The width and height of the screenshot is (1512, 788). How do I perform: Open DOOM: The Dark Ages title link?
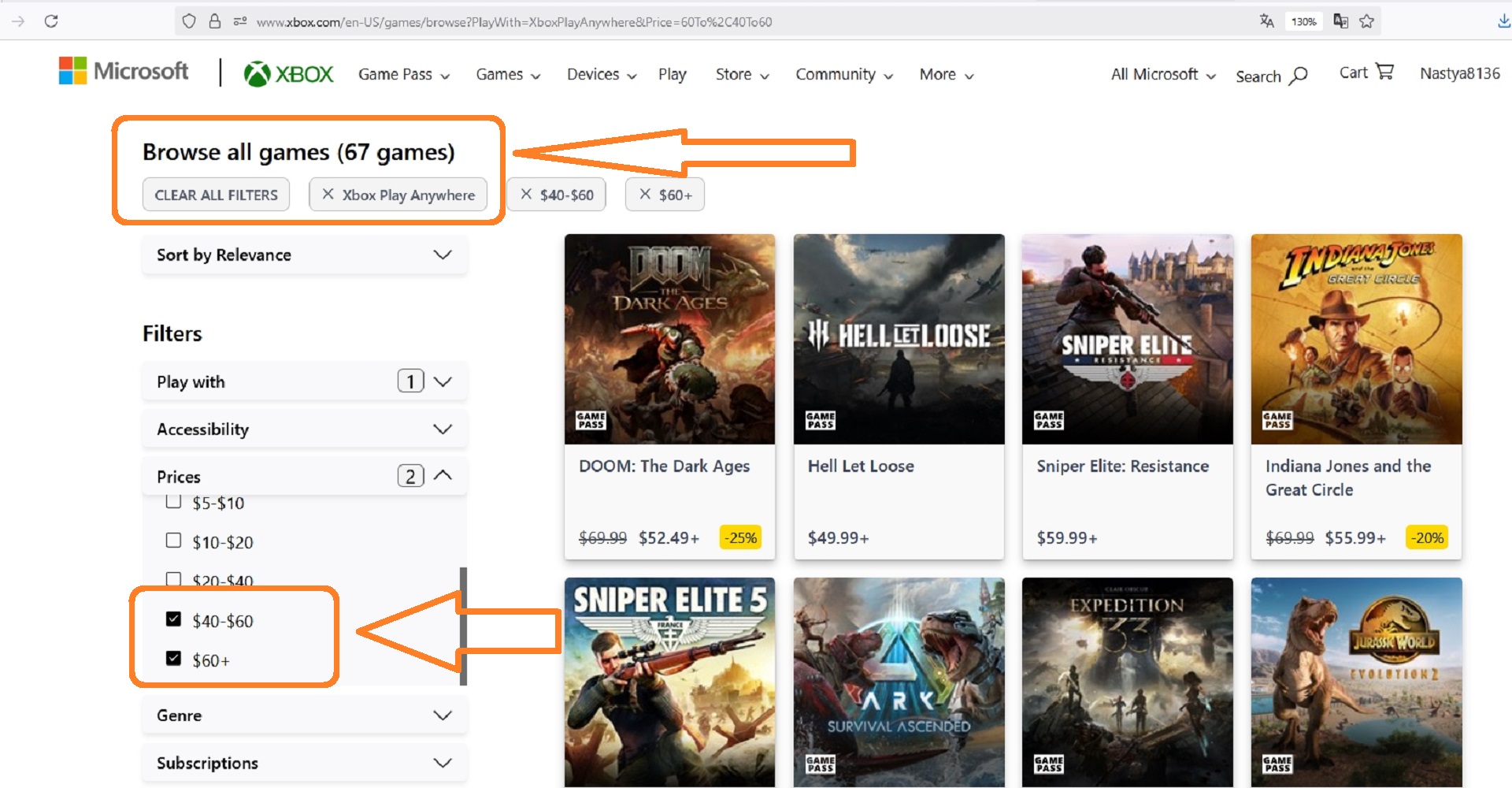(665, 466)
